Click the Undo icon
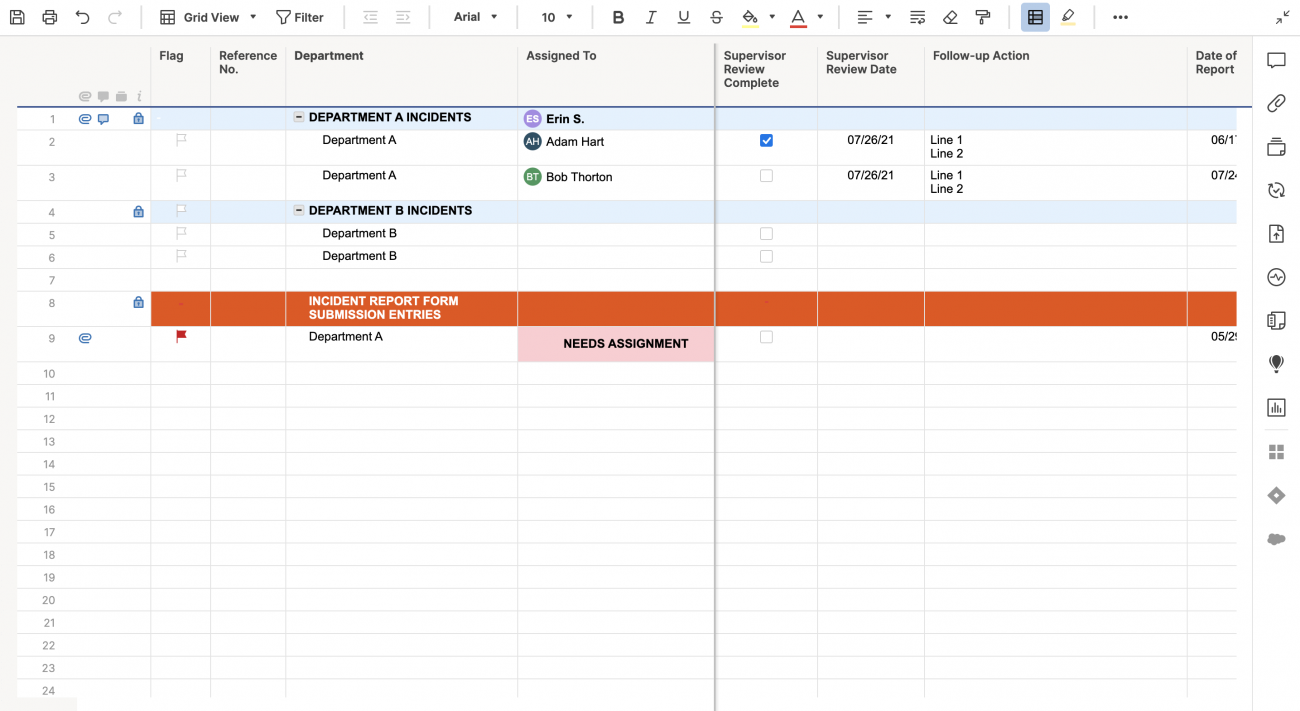1300x711 pixels. (x=81, y=16)
